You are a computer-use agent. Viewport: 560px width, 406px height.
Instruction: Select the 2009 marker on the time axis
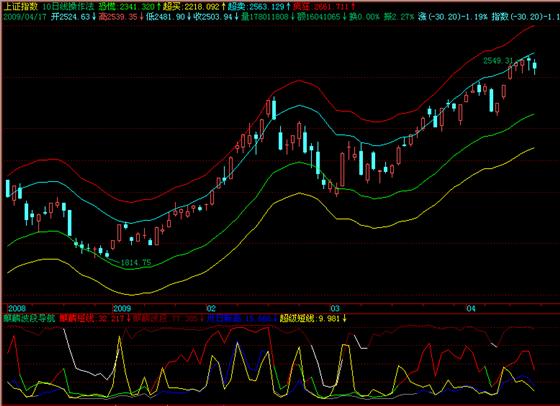[x=122, y=308]
